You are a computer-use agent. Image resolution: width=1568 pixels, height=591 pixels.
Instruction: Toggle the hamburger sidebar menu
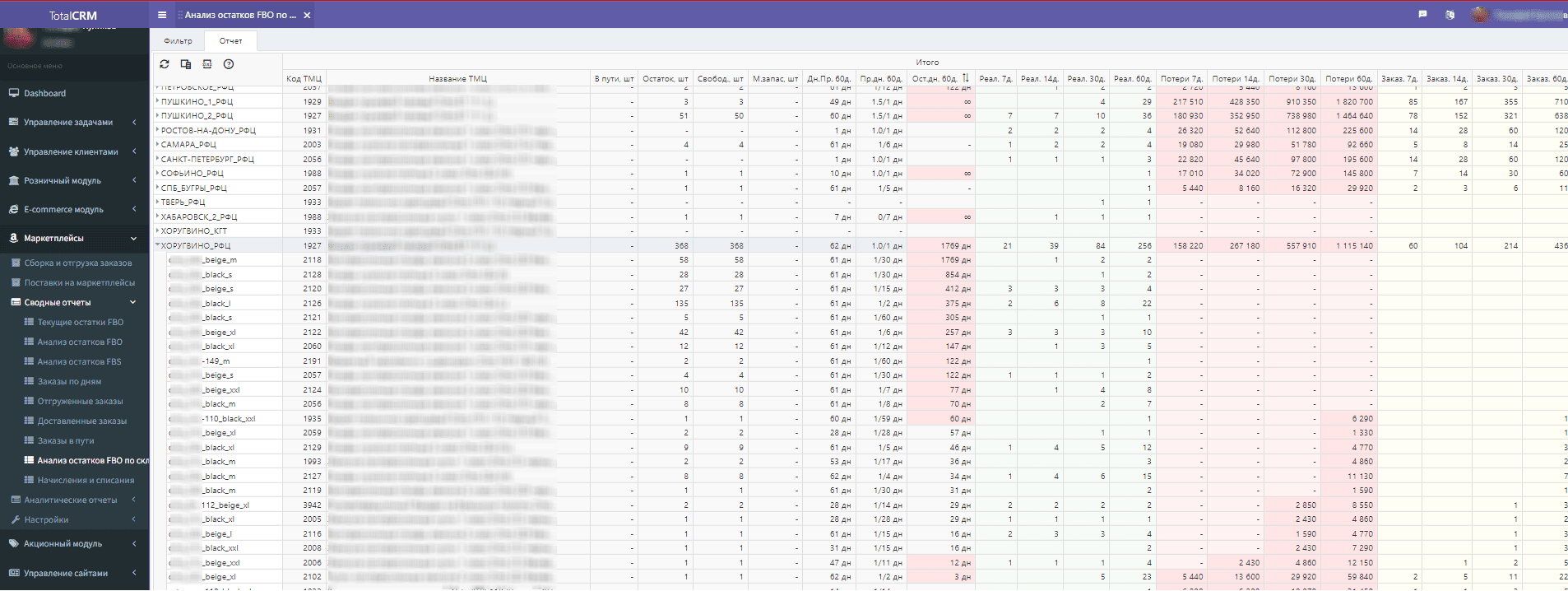coord(162,15)
